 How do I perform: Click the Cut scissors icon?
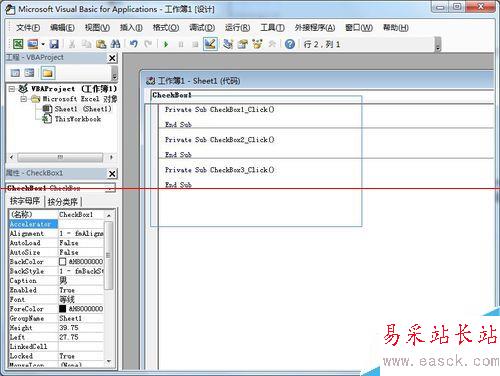[72, 44]
